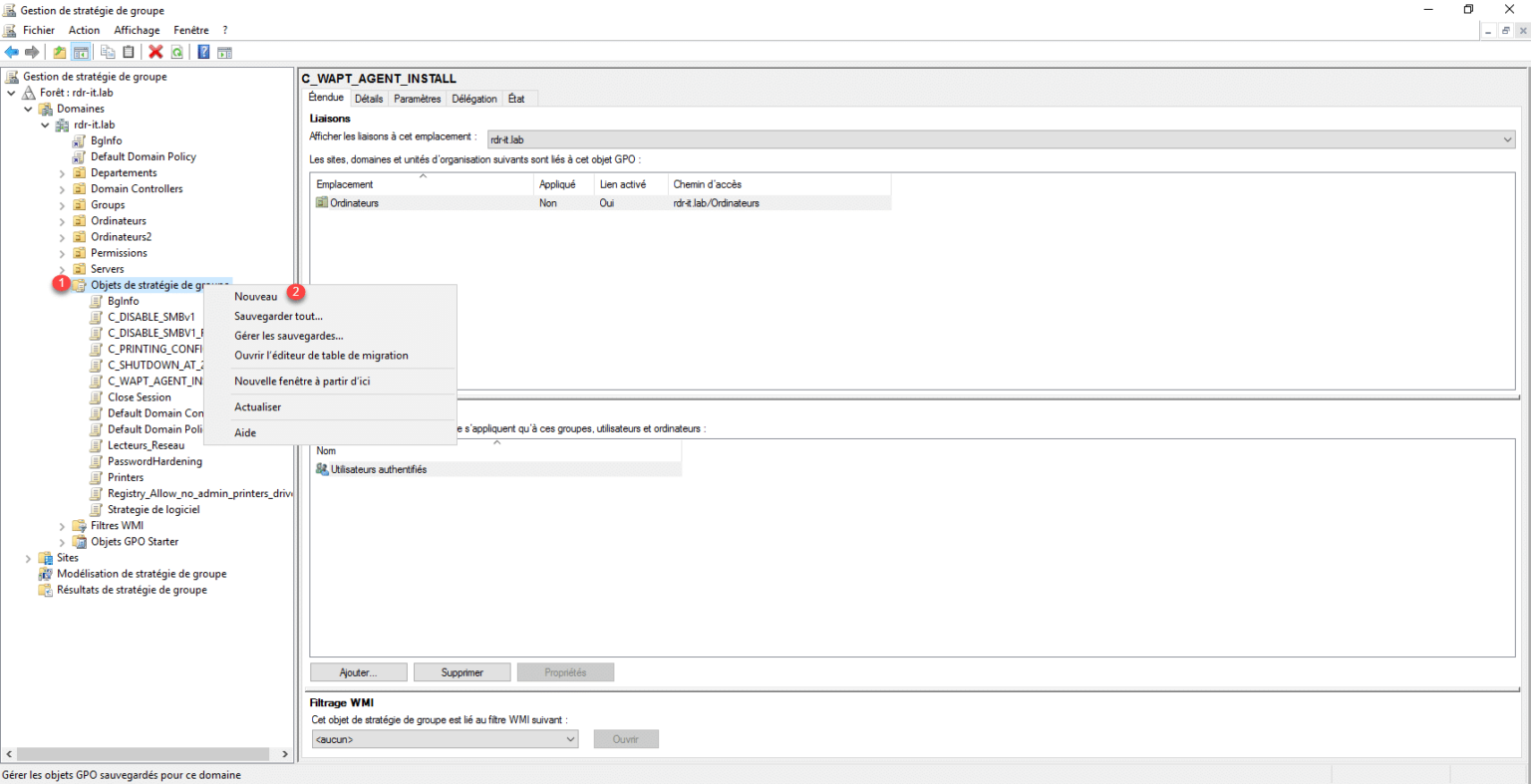
Task: Select the Strategie de logiciel GPO
Action: (153, 510)
